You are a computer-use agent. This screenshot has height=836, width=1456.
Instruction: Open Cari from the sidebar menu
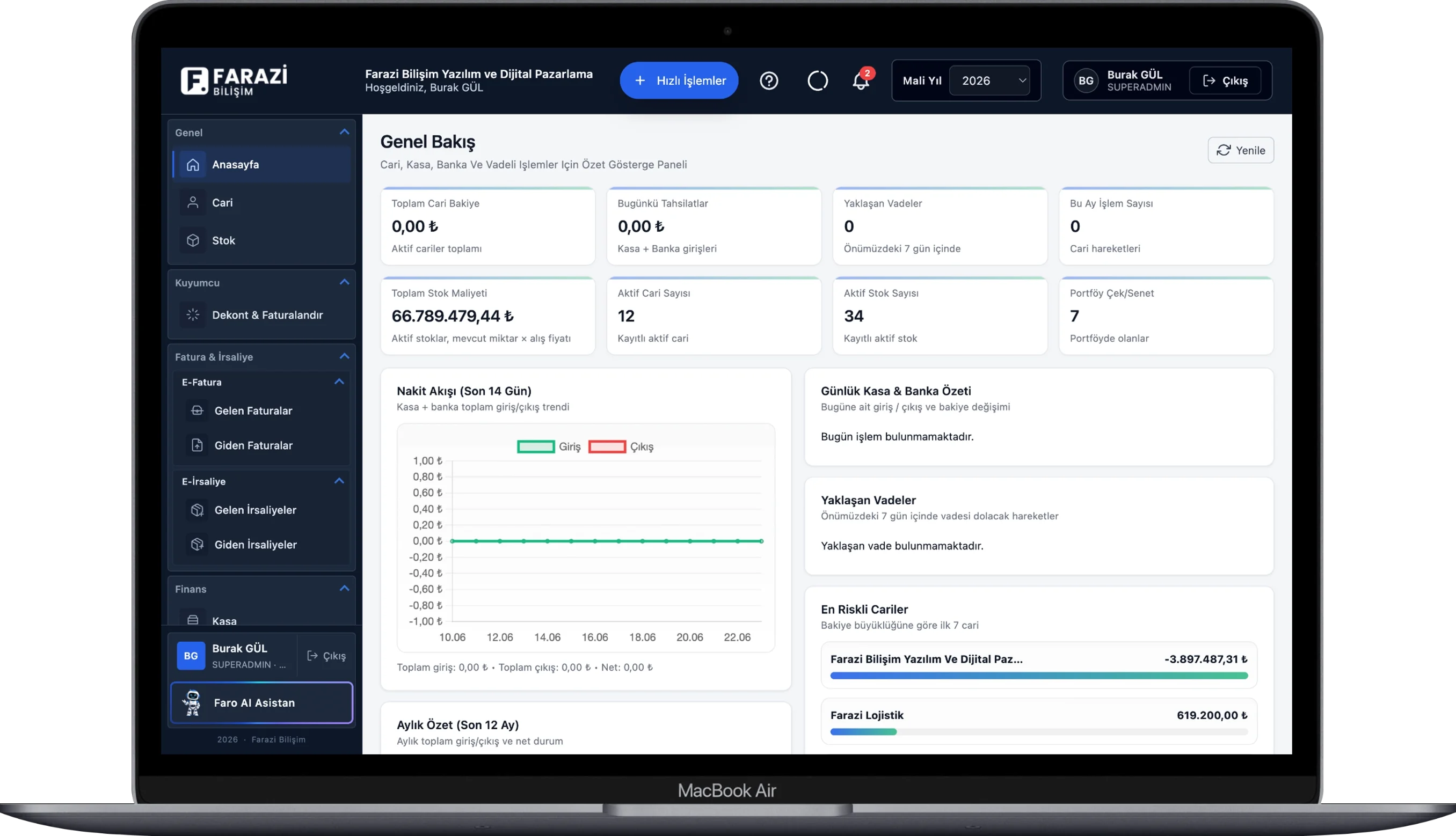click(x=261, y=203)
